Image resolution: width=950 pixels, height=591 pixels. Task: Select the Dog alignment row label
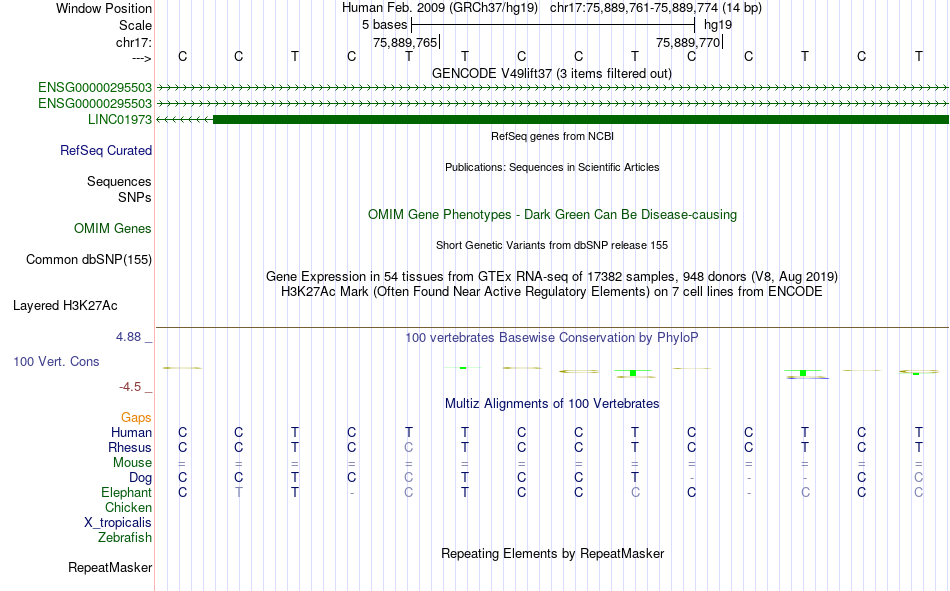(140, 478)
